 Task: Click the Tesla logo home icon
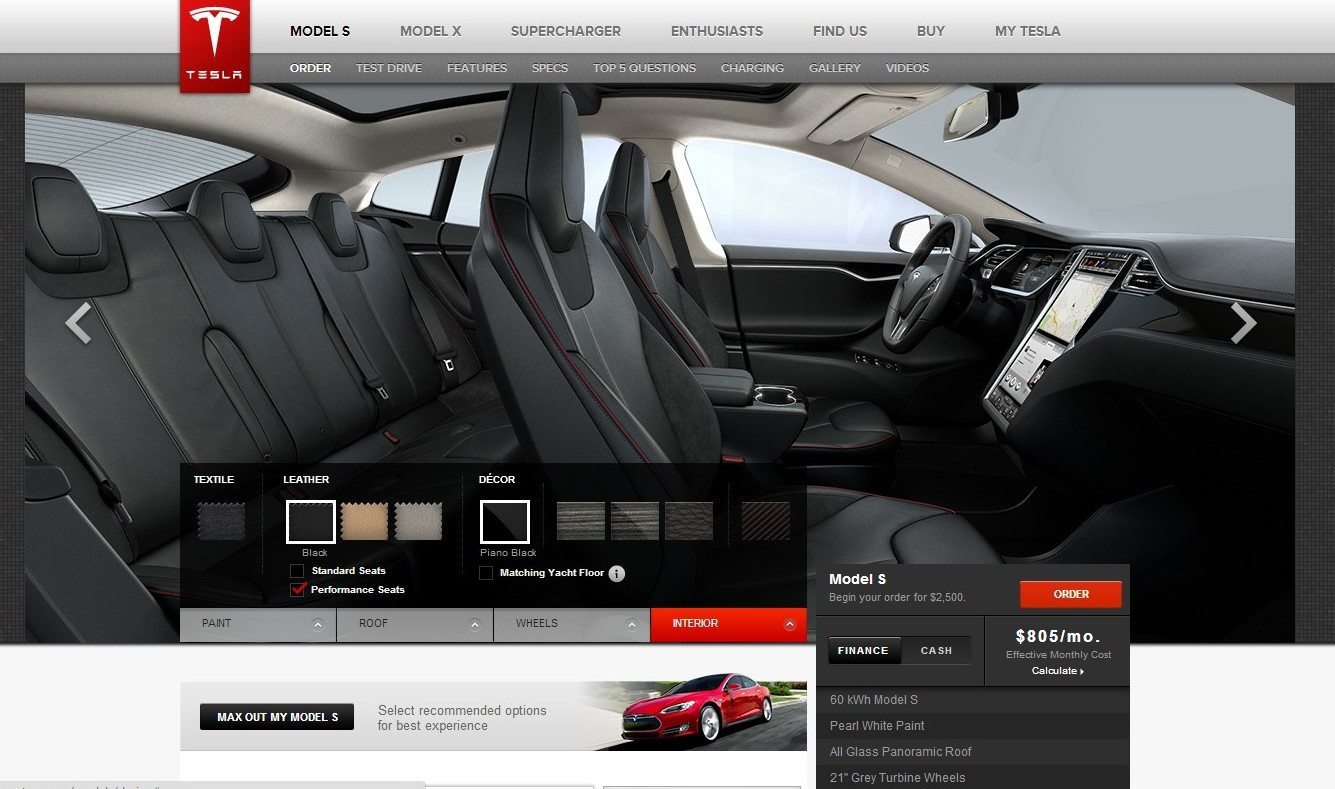(x=215, y=46)
